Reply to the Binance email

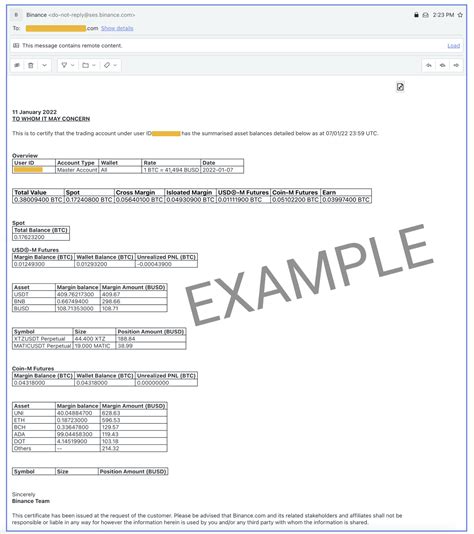429,65
